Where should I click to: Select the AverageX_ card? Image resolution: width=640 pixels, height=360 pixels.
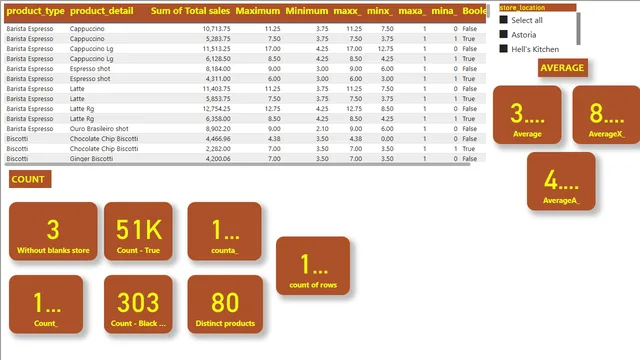pos(607,115)
